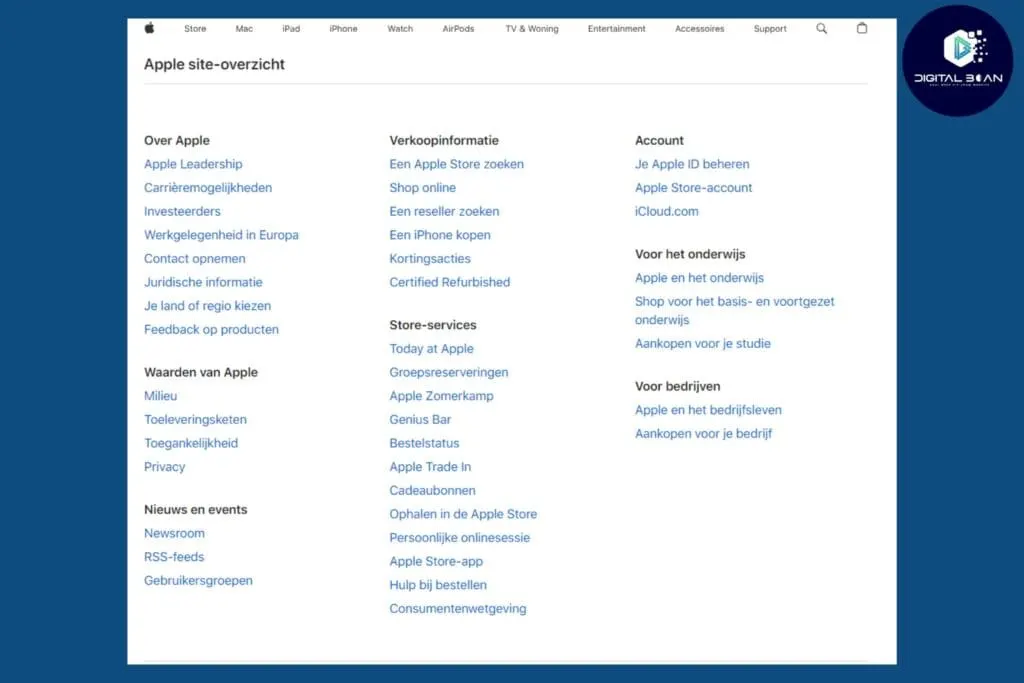Select Accessoires in the navigation
Screen dimensions: 1024x683
point(699,29)
